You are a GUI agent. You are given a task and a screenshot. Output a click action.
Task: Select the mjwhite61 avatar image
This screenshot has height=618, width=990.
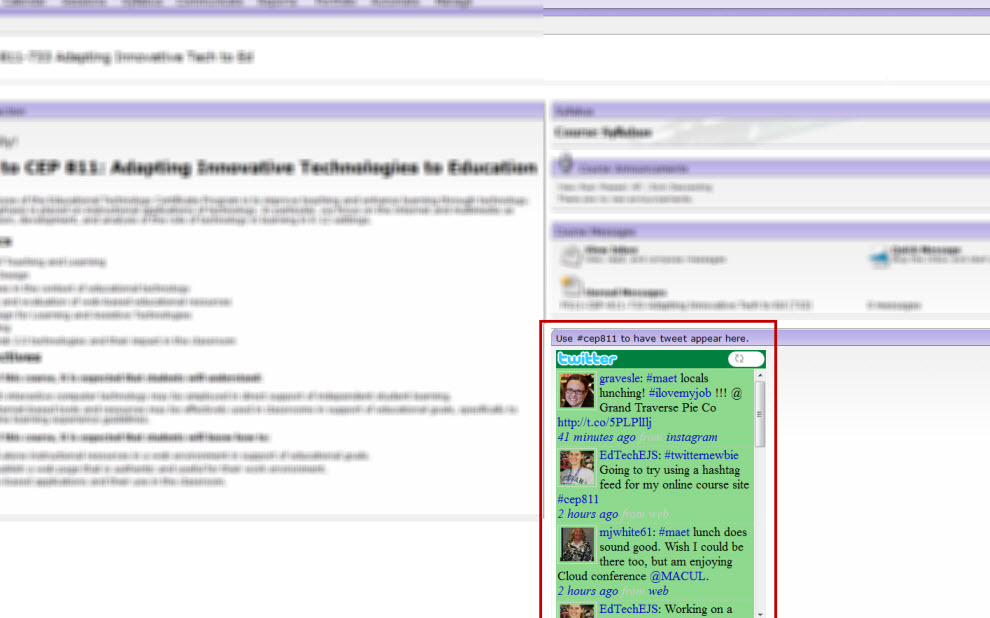coord(577,545)
